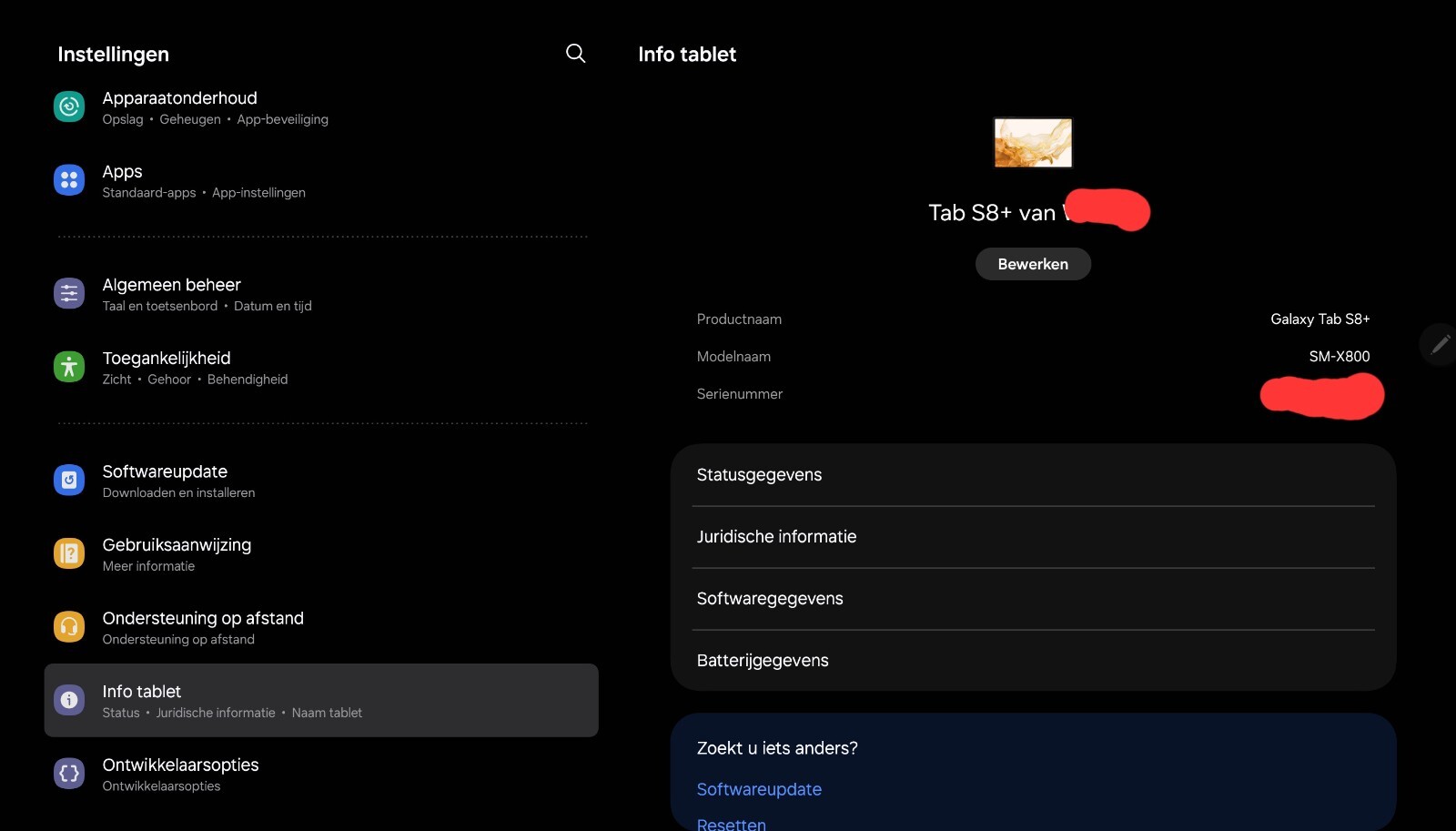The height and width of the screenshot is (831, 1456).
Task: Tap the Softwareupdate icon in settings list
Action: coord(69,480)
